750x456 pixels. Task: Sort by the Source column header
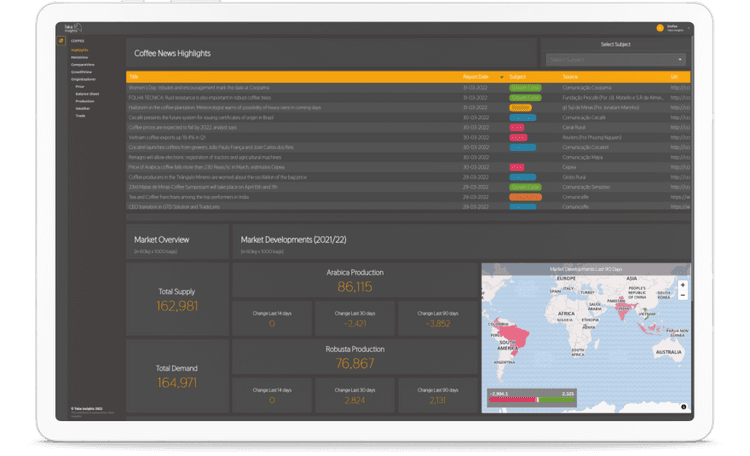(x=570, y=77)
